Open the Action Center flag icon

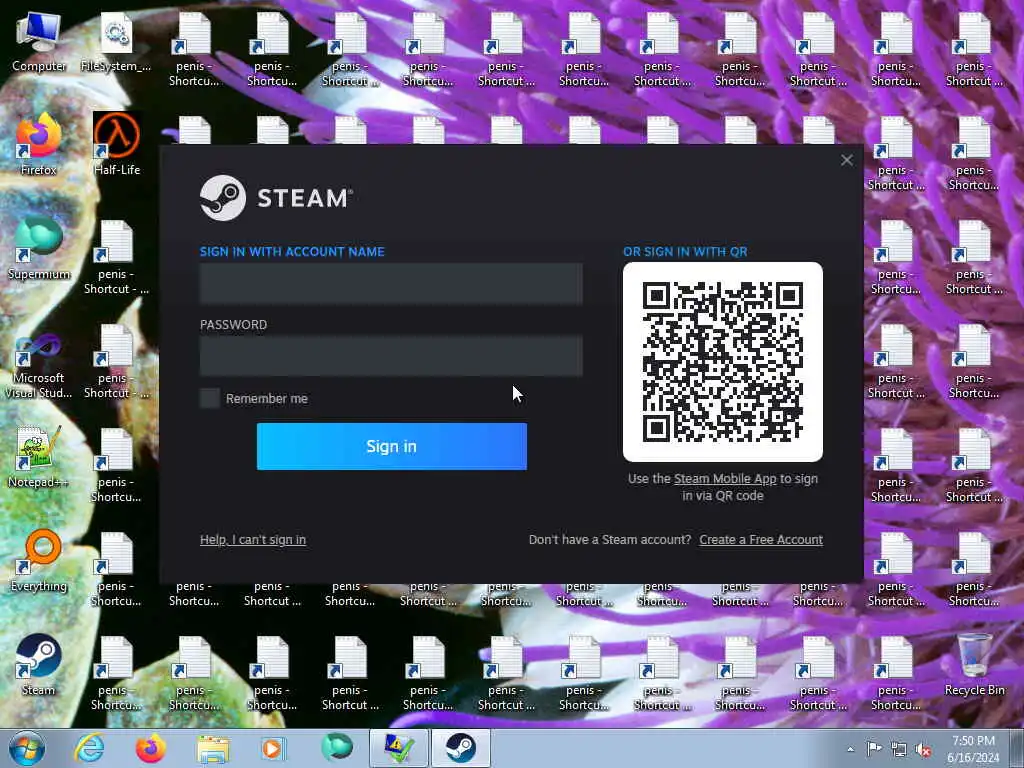pos(874,749)
